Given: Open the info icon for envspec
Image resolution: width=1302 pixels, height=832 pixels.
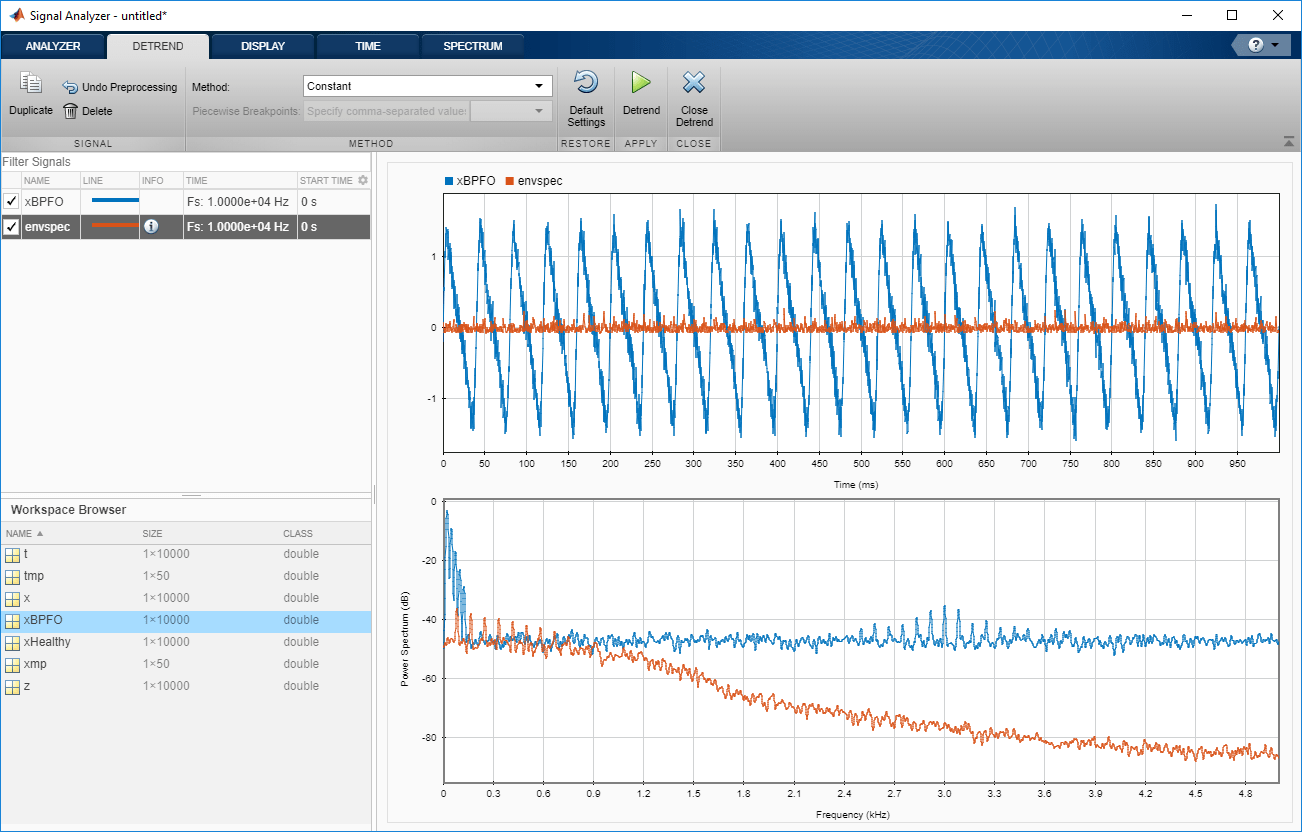Looking at the screenshot, I should coord(151,227).
